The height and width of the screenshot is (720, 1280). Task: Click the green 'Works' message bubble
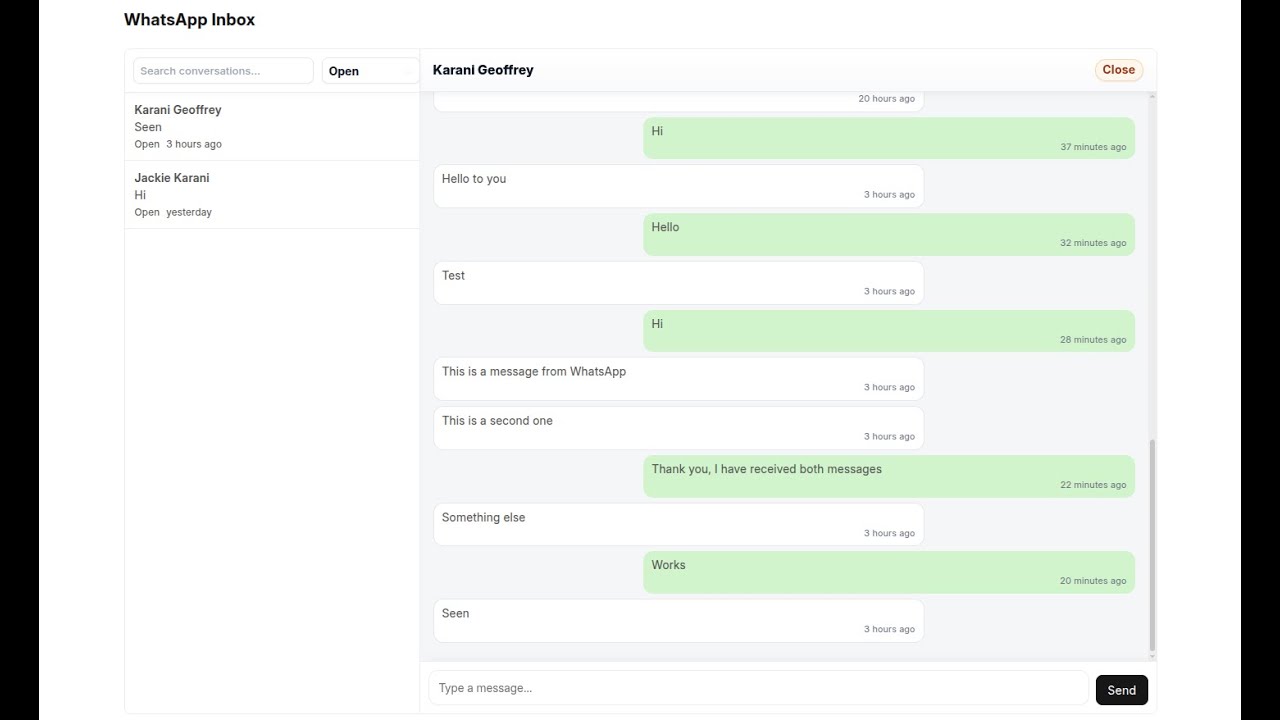pyautogui.click(x=888, y=572)
